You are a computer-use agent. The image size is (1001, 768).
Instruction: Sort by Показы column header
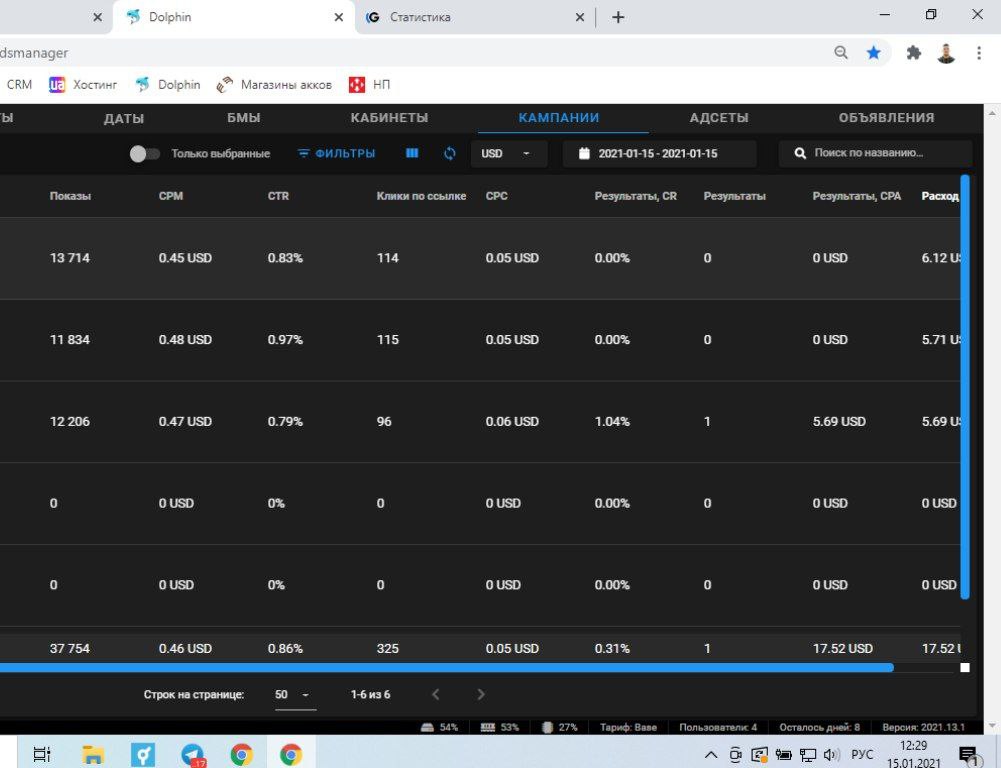click(70, 196)
